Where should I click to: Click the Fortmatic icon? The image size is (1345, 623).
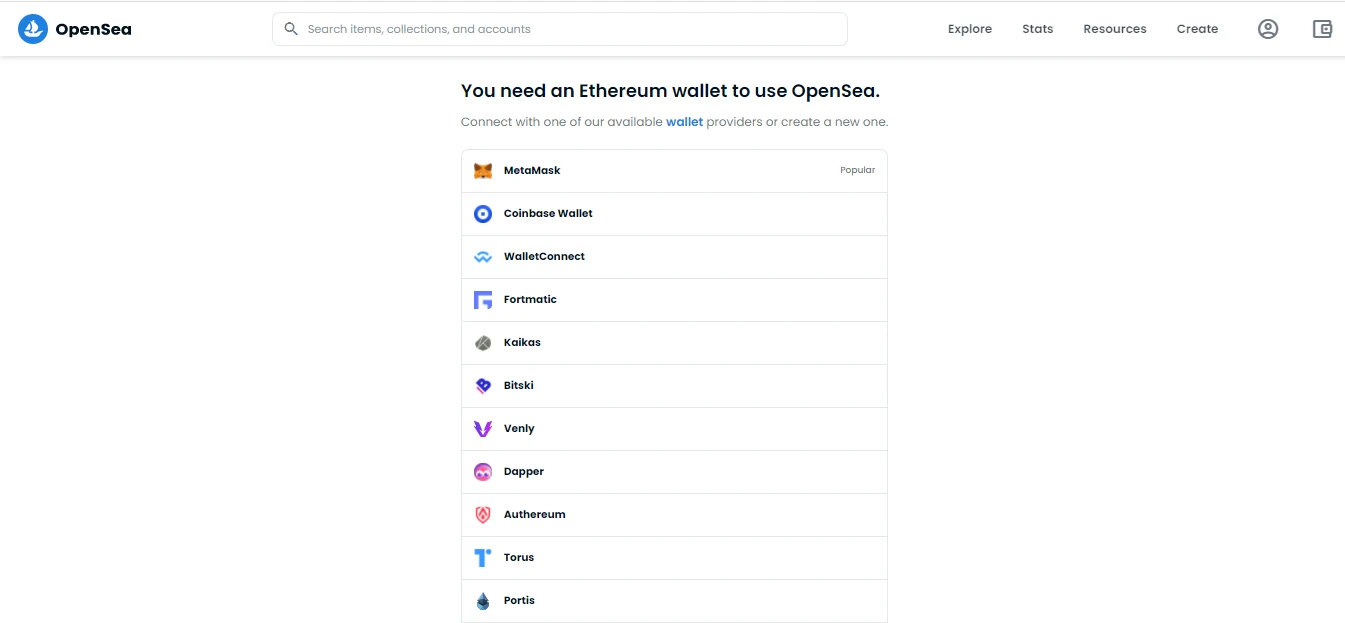[x=483, y=300]
